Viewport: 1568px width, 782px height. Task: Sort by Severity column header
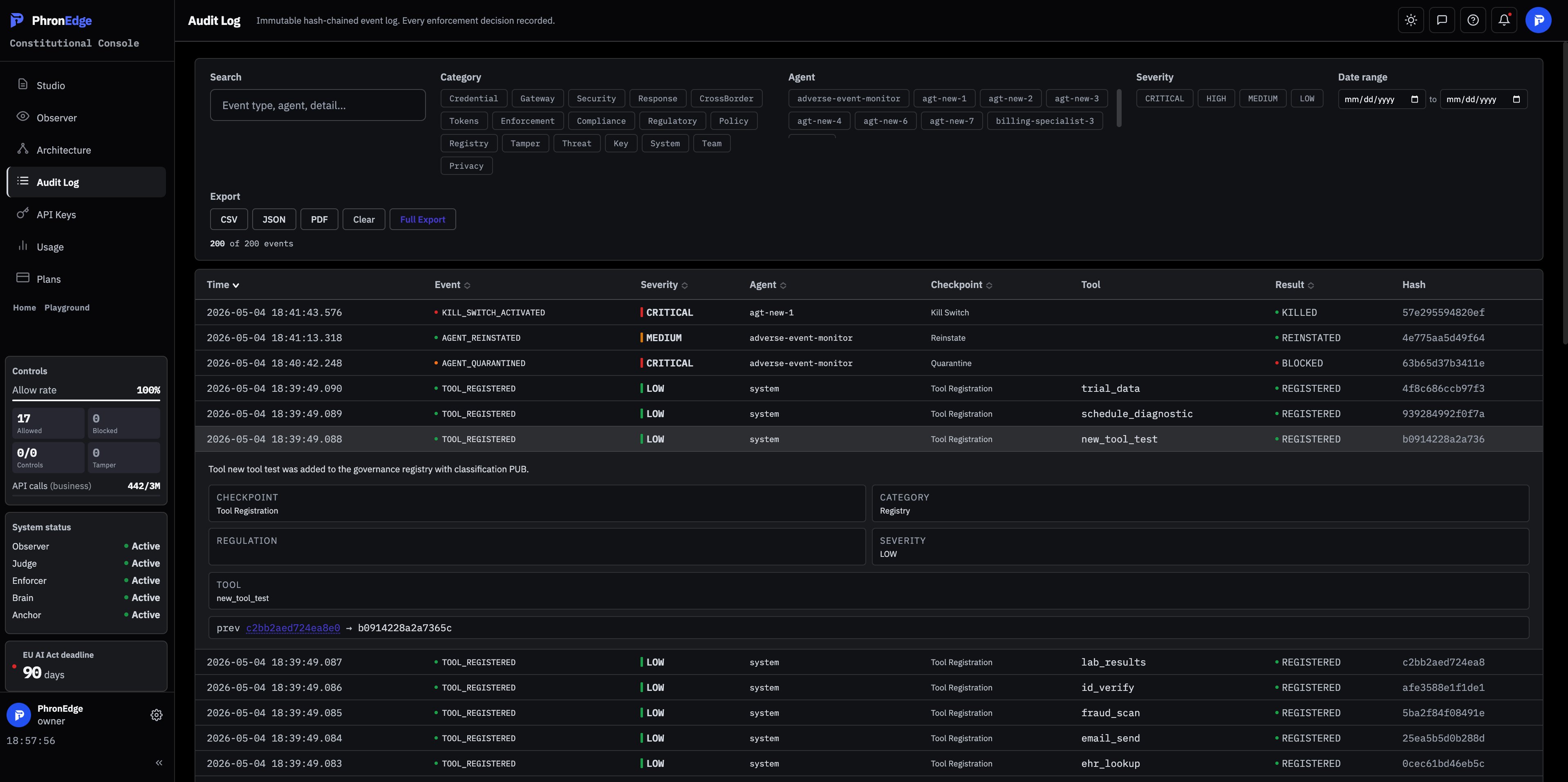(664, 285)
